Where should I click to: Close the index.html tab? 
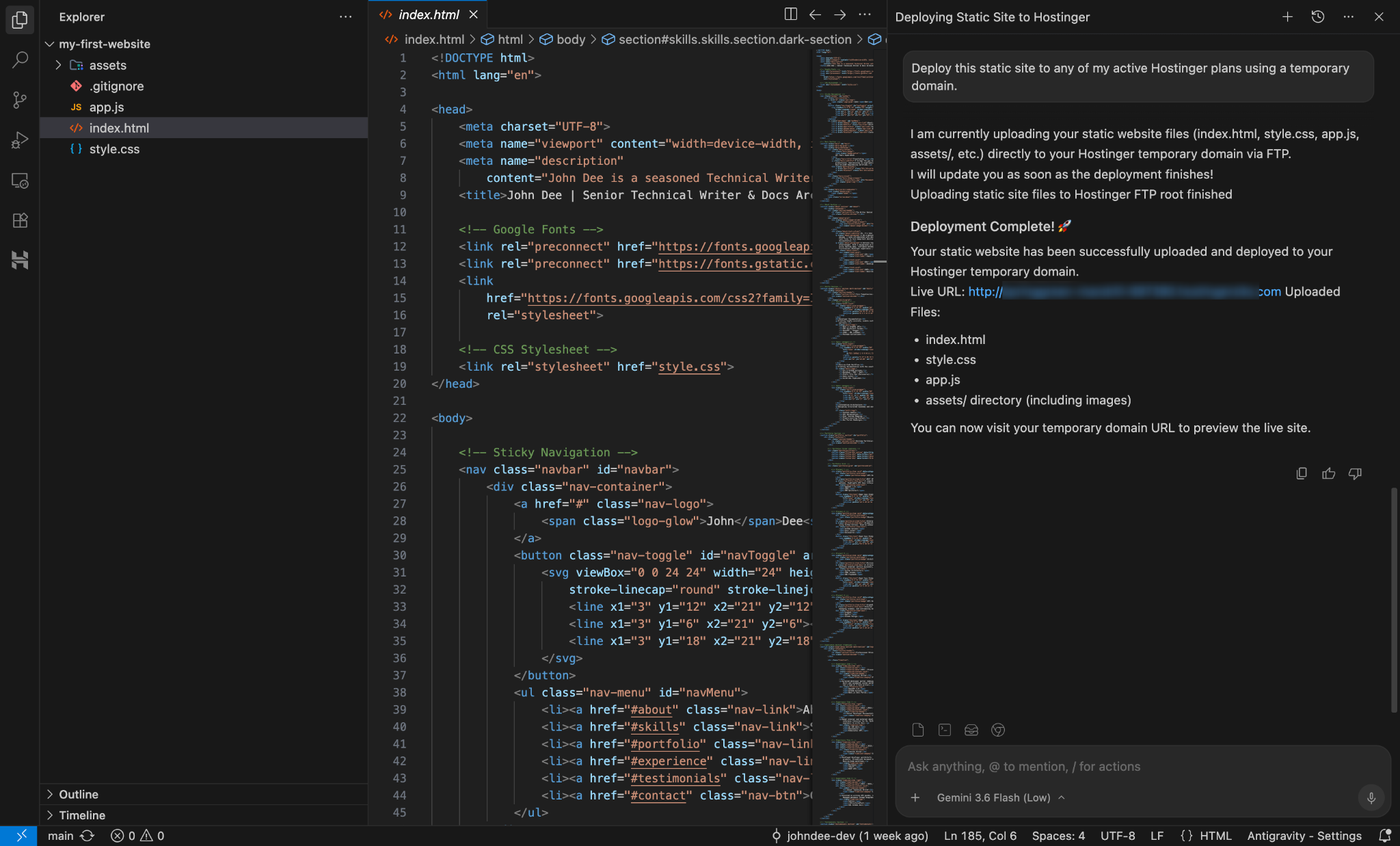click(x=473, y=14)
